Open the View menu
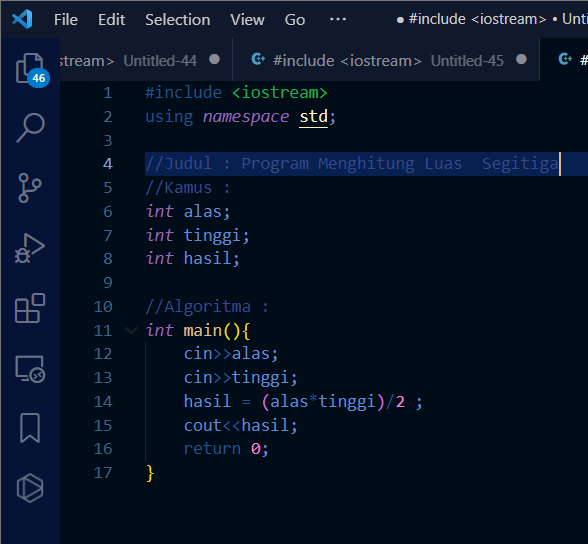Viewport: 588px width, 544px height. 248,19
